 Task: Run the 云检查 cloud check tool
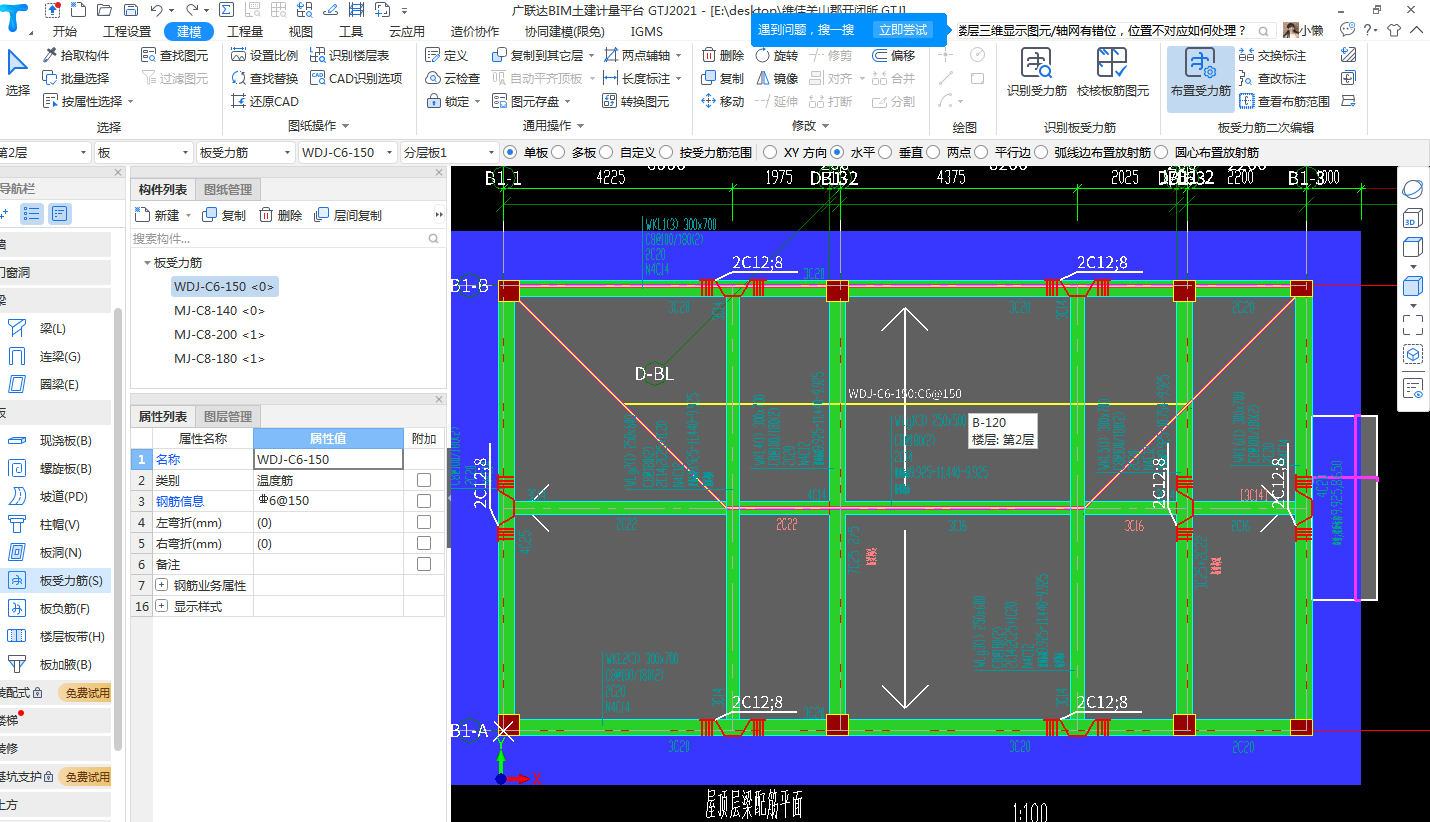coord(452,78)
